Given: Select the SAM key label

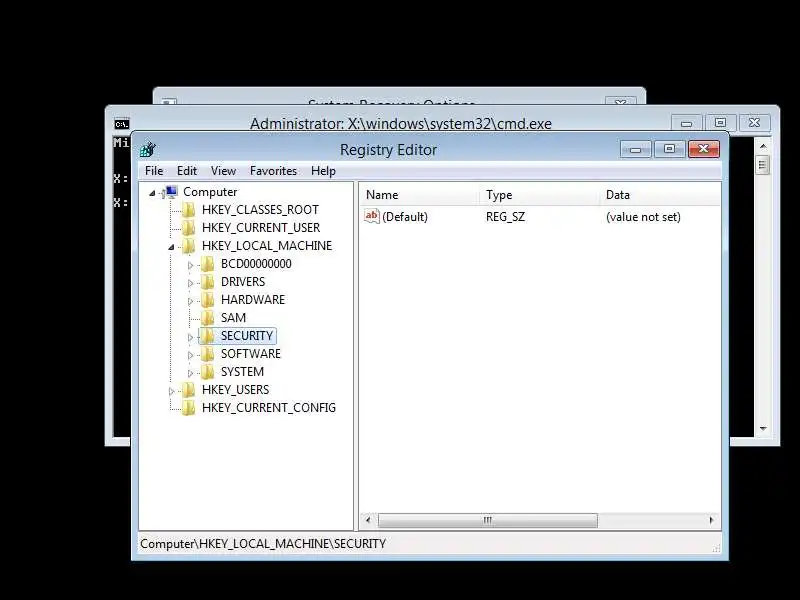Looking at the screenshot, I should (233, 318).
